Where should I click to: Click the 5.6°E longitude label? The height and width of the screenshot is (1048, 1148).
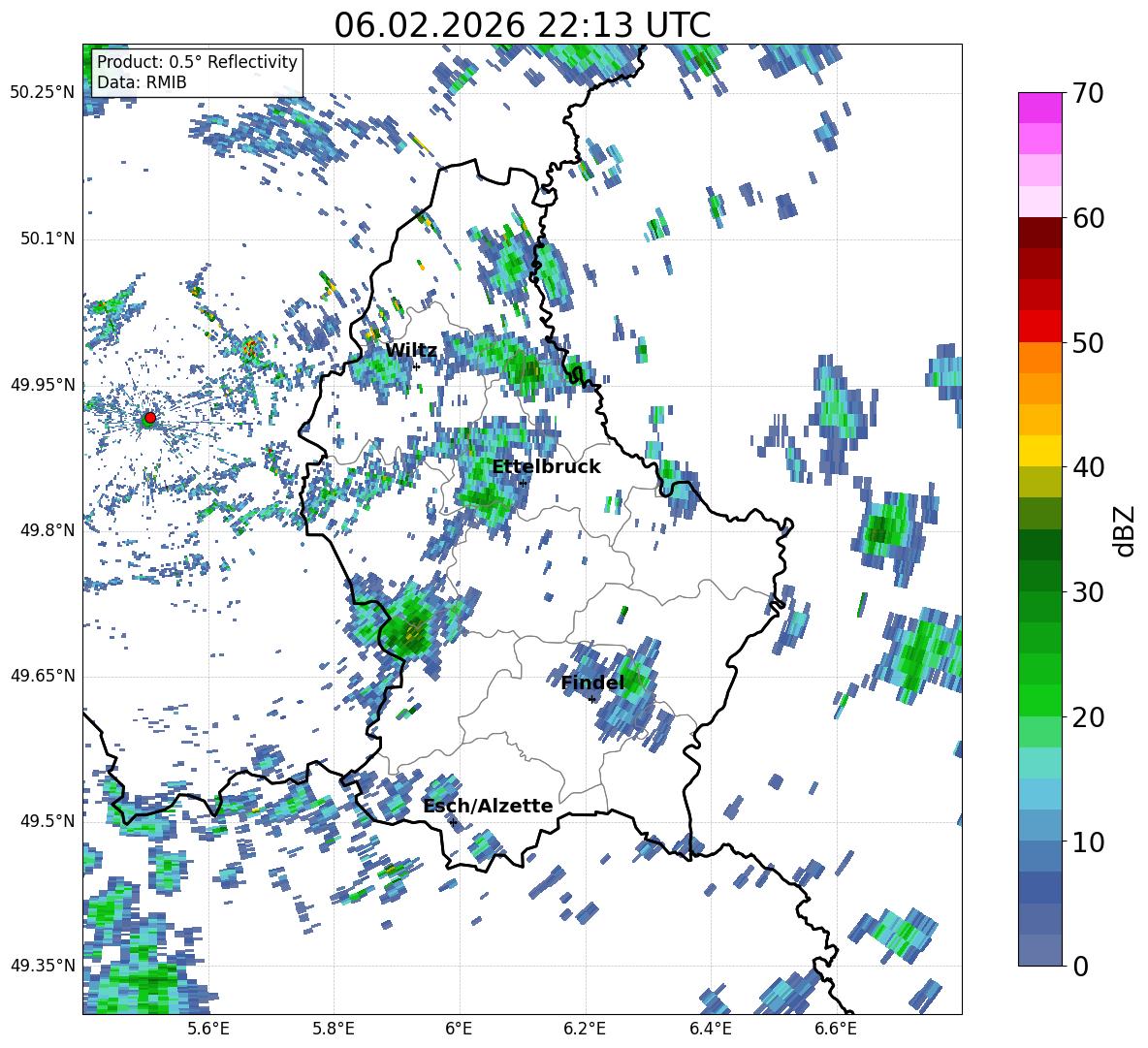[207, 1029]
